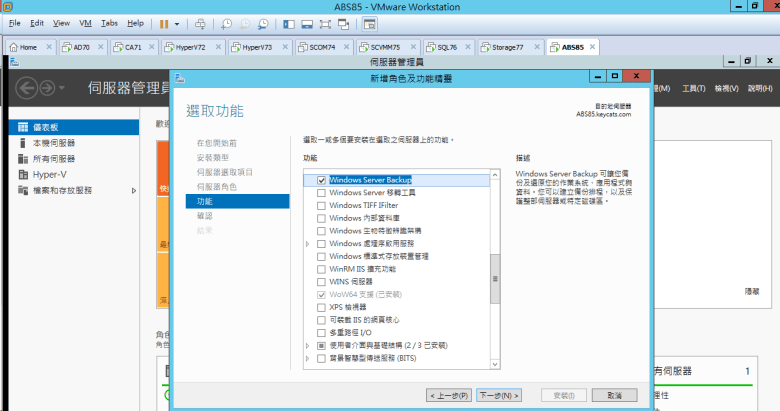This screenshot has width=780, height=411.
Task: Click the 下一步(N) next button
Action: [499, 395]
